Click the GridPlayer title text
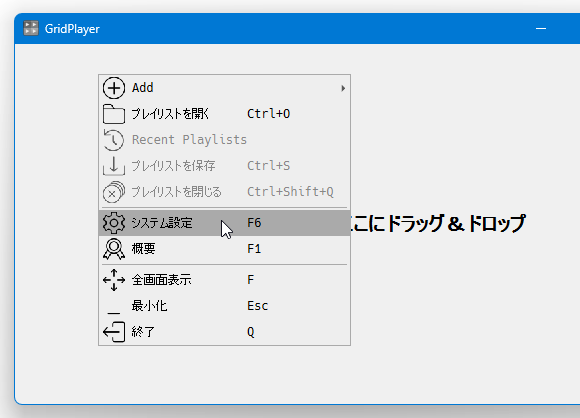Viewport: 580px width, 418px height. (x=72, y=29)
